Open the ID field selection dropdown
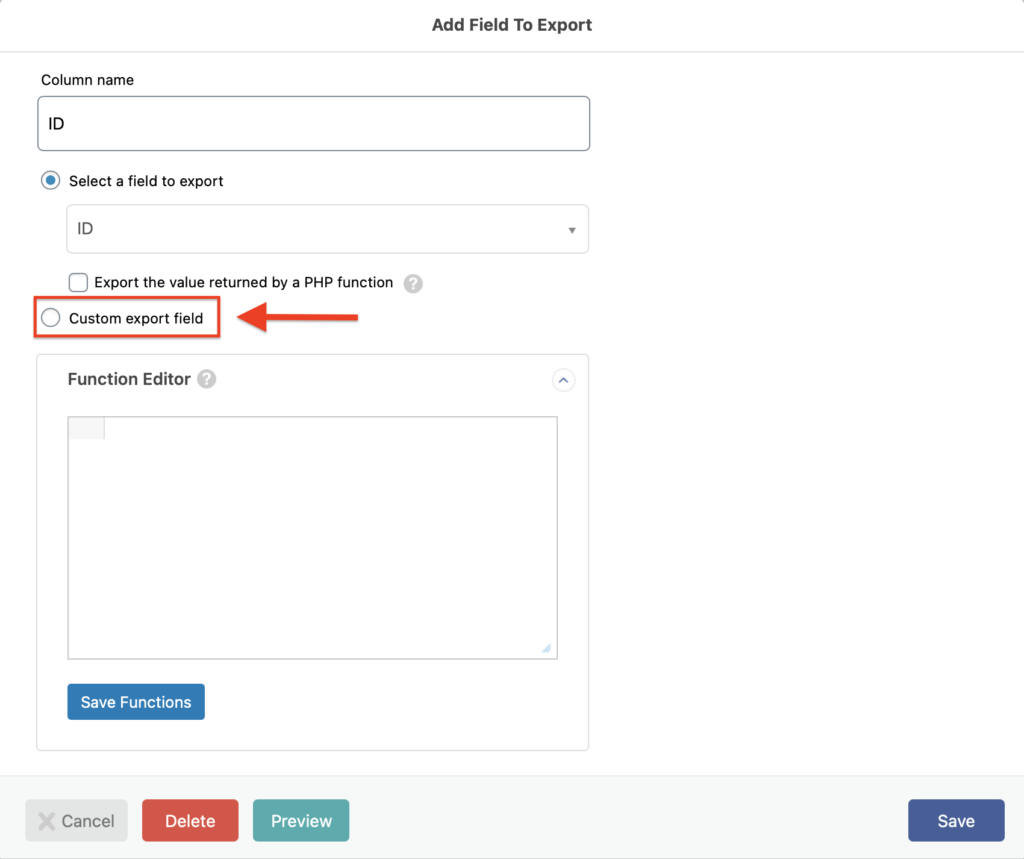This screenshot has width=1024, height=859. 327,229
